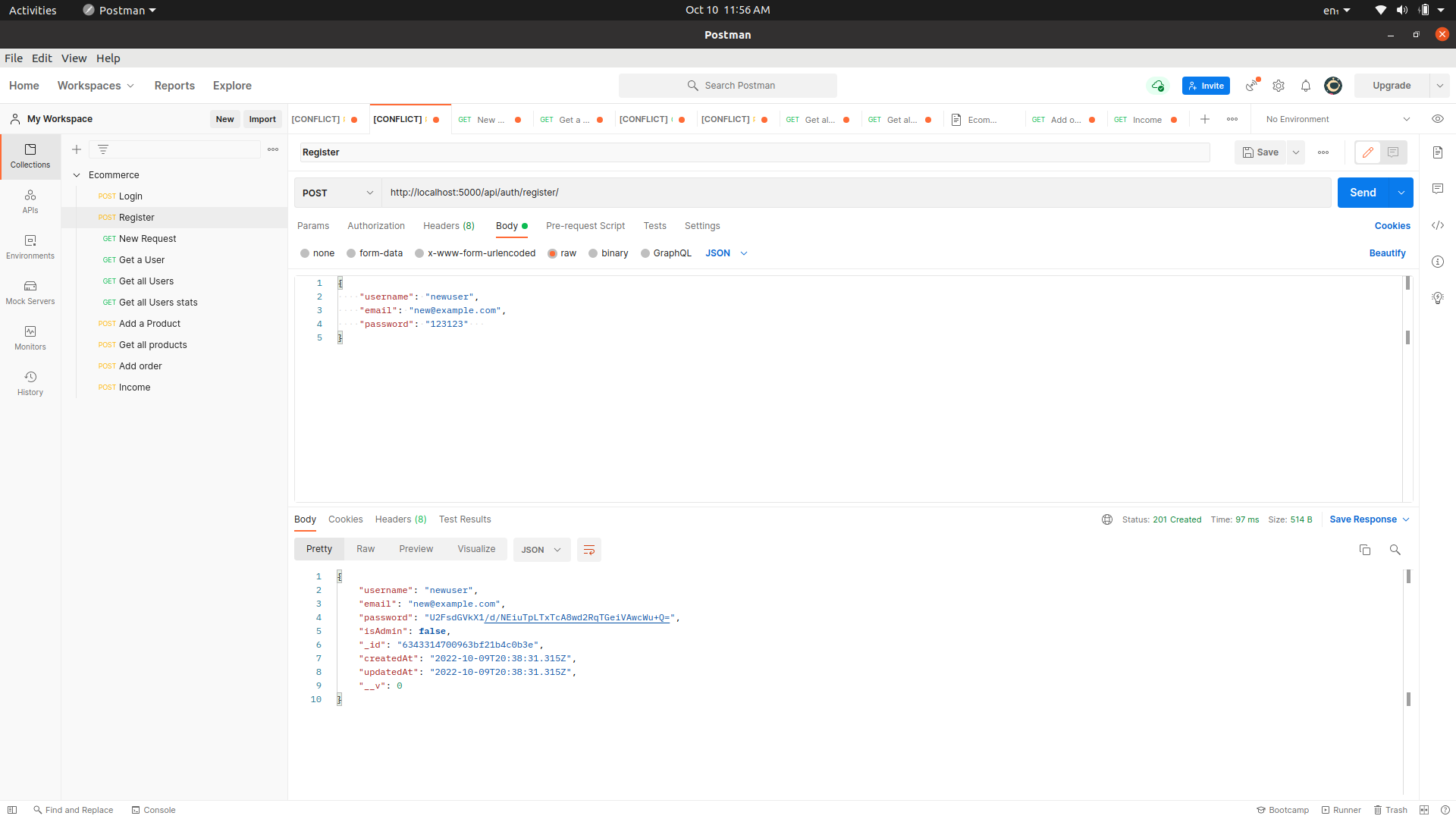Toggle response line wrap icon
This screenshot has height=819, width=1456.
tap(589, 550)
